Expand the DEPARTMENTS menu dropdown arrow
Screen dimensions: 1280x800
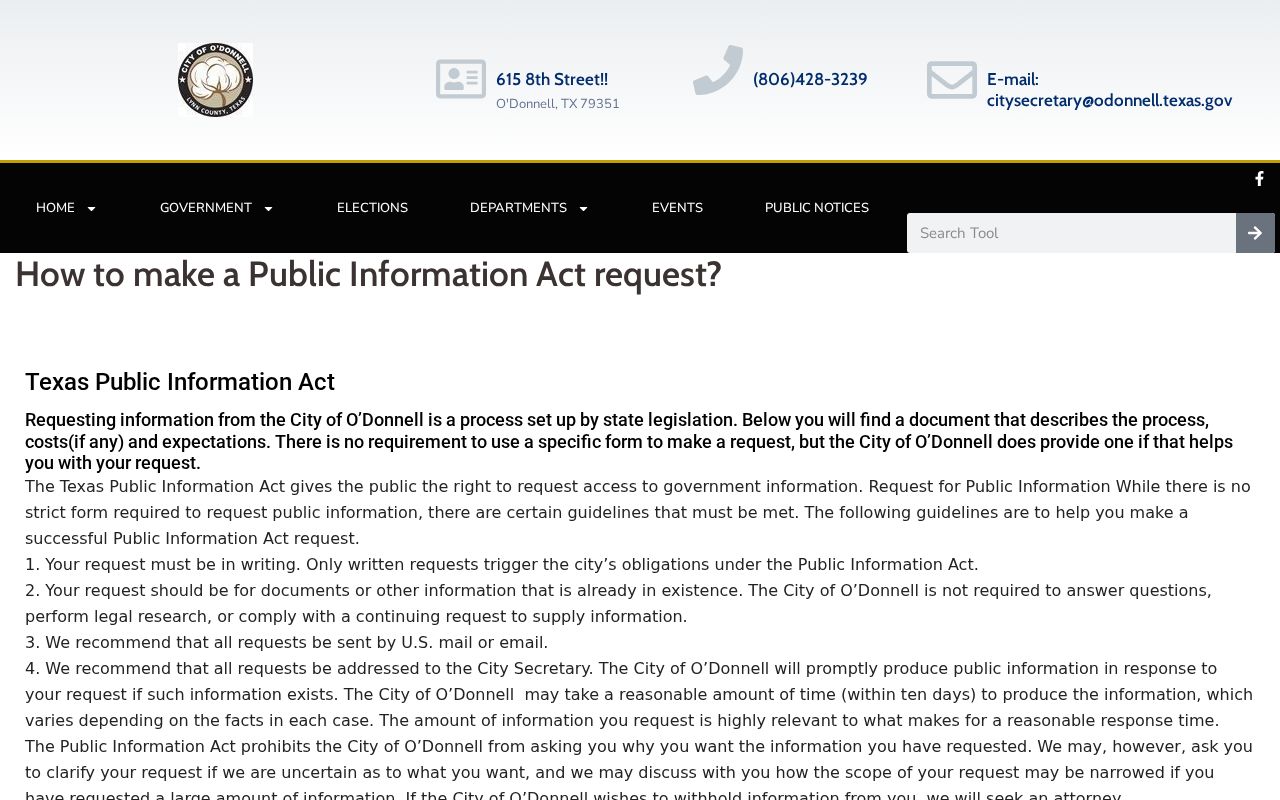coord(583,208)
